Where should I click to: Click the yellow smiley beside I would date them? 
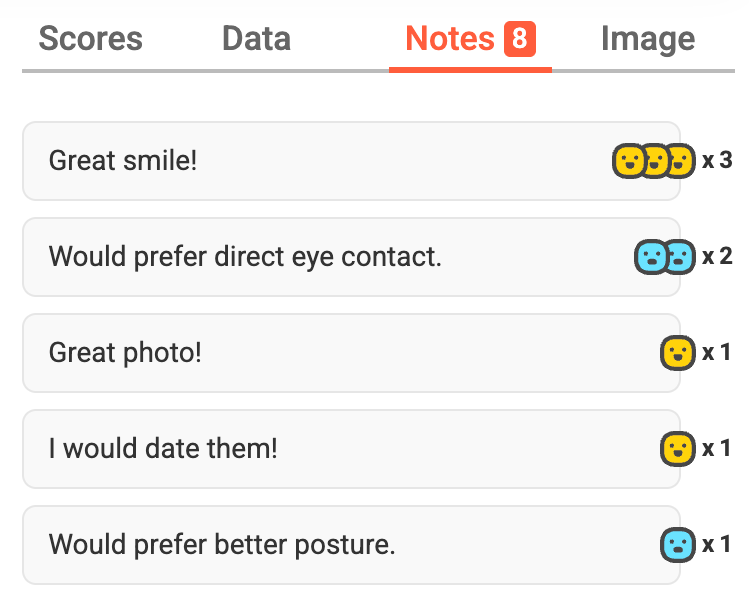pos(678,449)
